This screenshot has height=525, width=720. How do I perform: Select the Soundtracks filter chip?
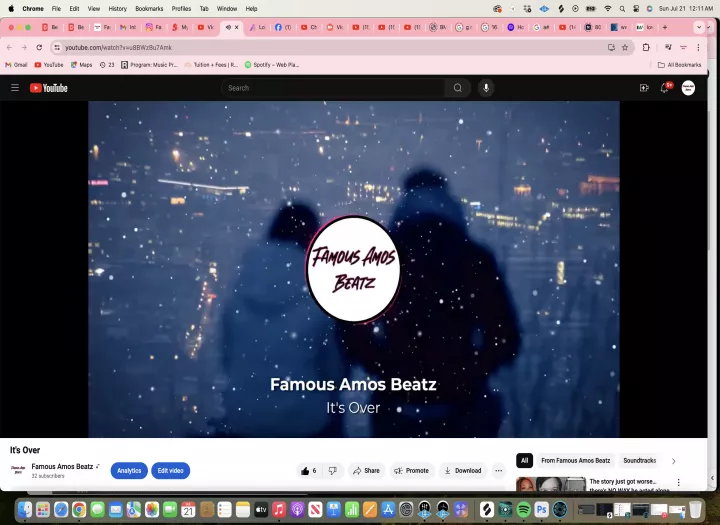pos(639,460)
